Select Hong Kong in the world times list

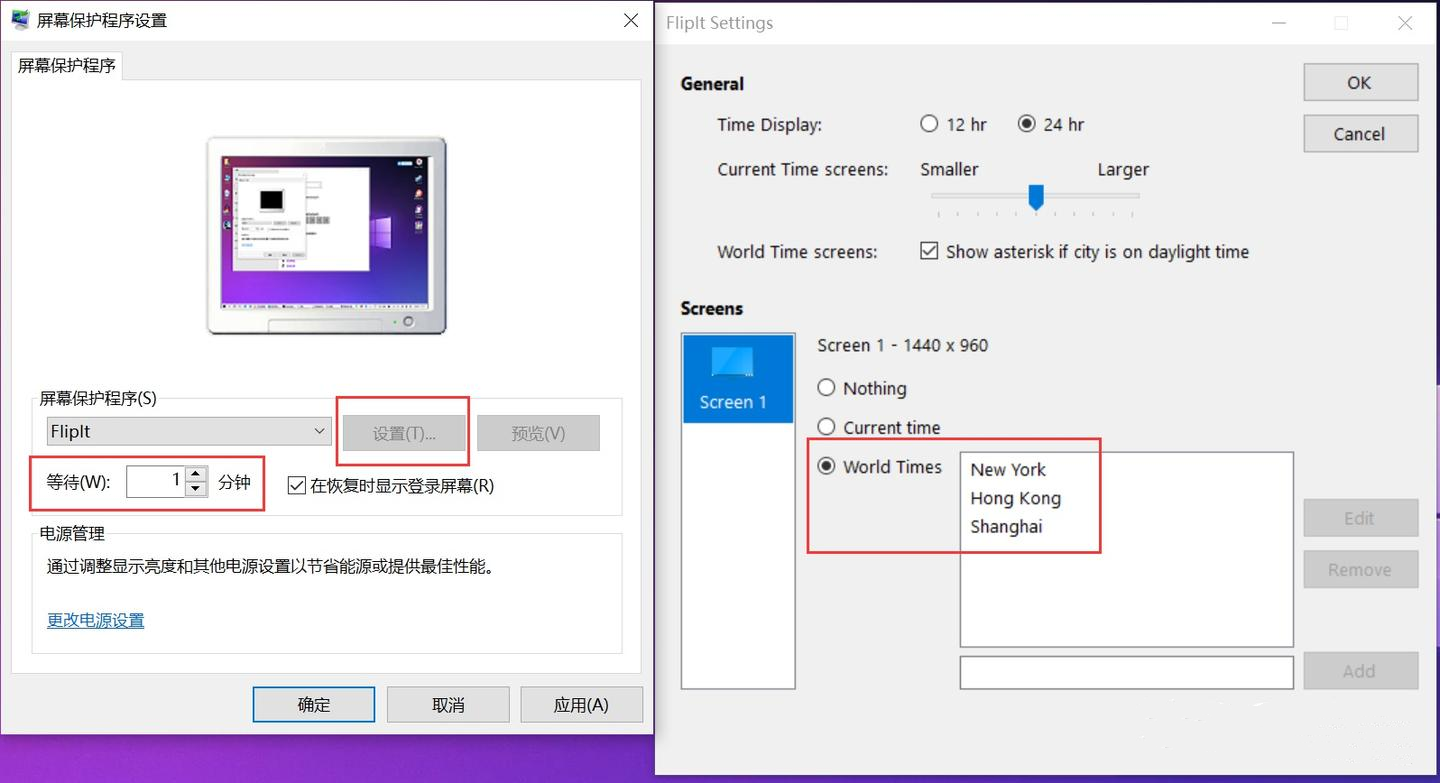click(x=1015, y=498)
